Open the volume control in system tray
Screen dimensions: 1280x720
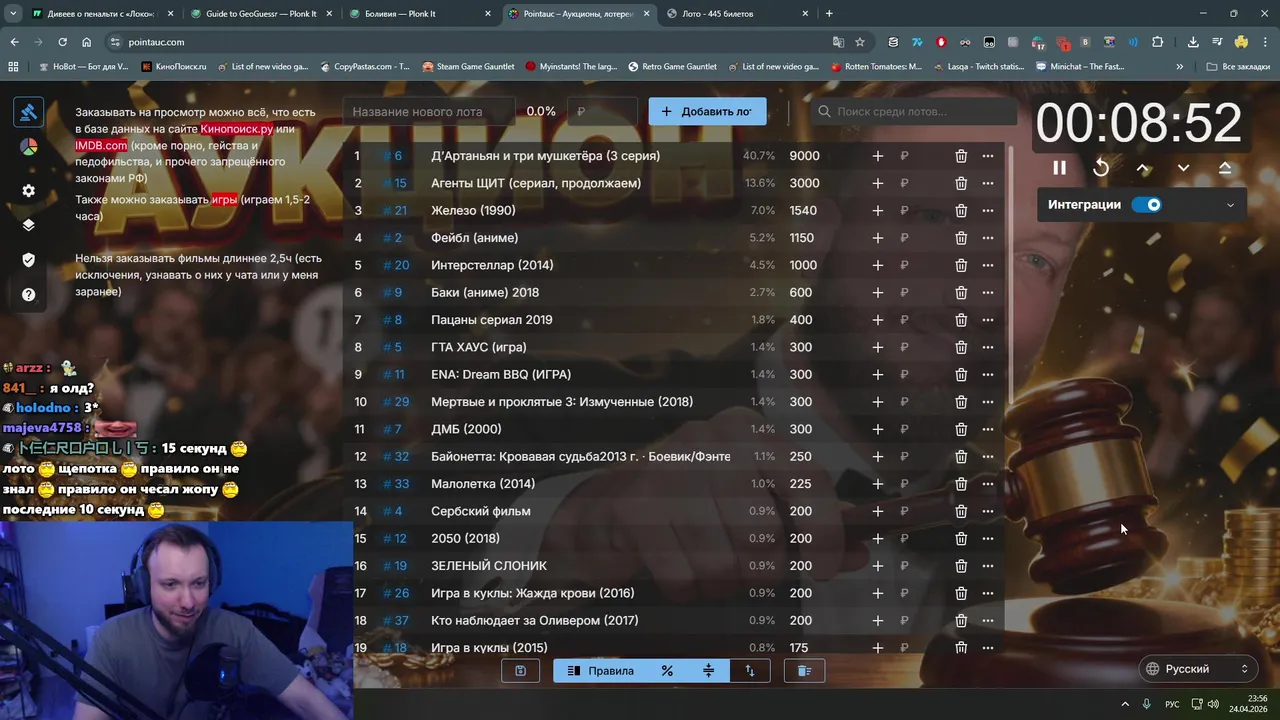pyautogui.click(x=1214, y=704)
